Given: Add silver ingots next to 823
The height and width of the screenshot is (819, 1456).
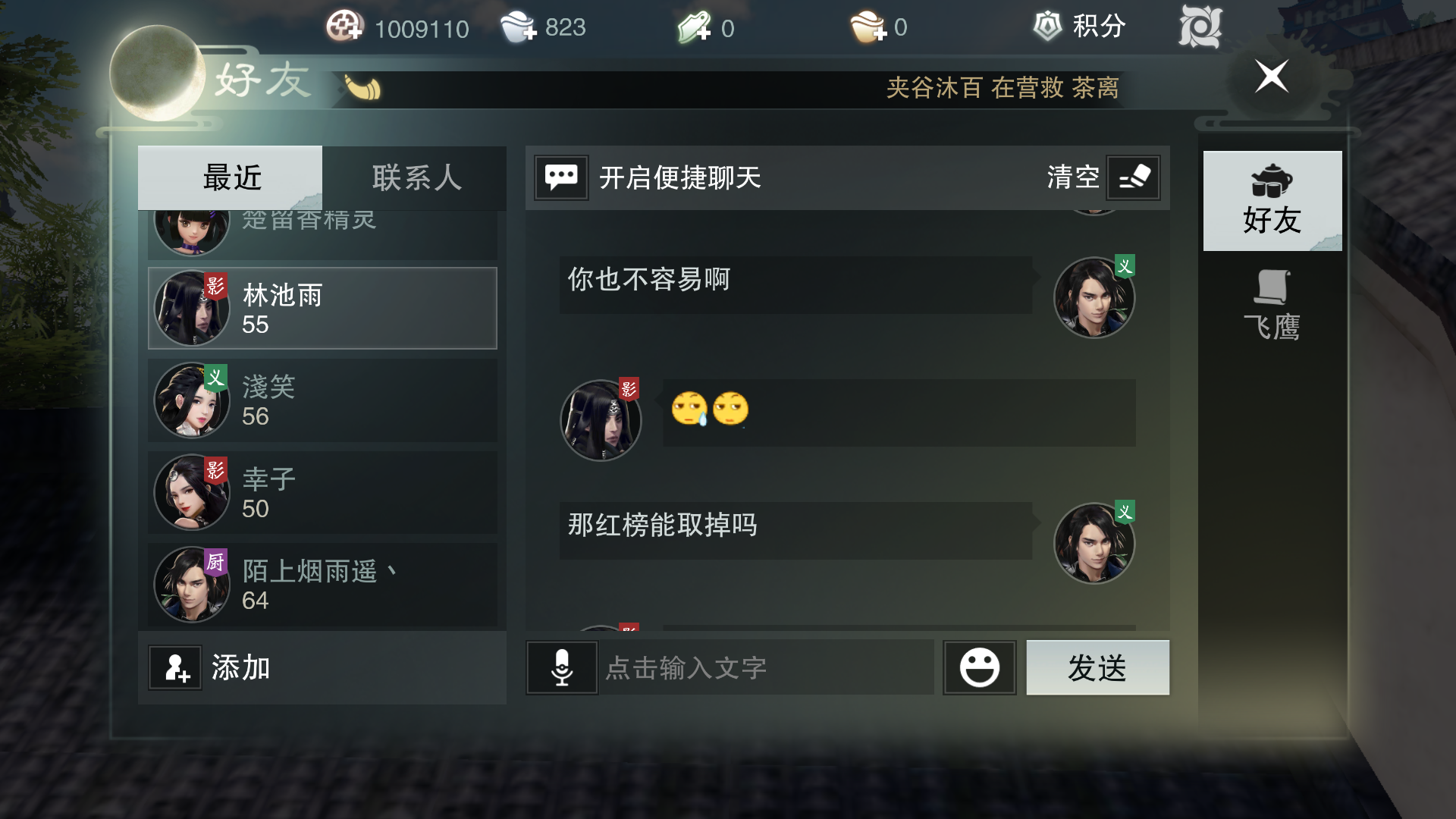Looking at the screenshot, I should coord(519,27).
